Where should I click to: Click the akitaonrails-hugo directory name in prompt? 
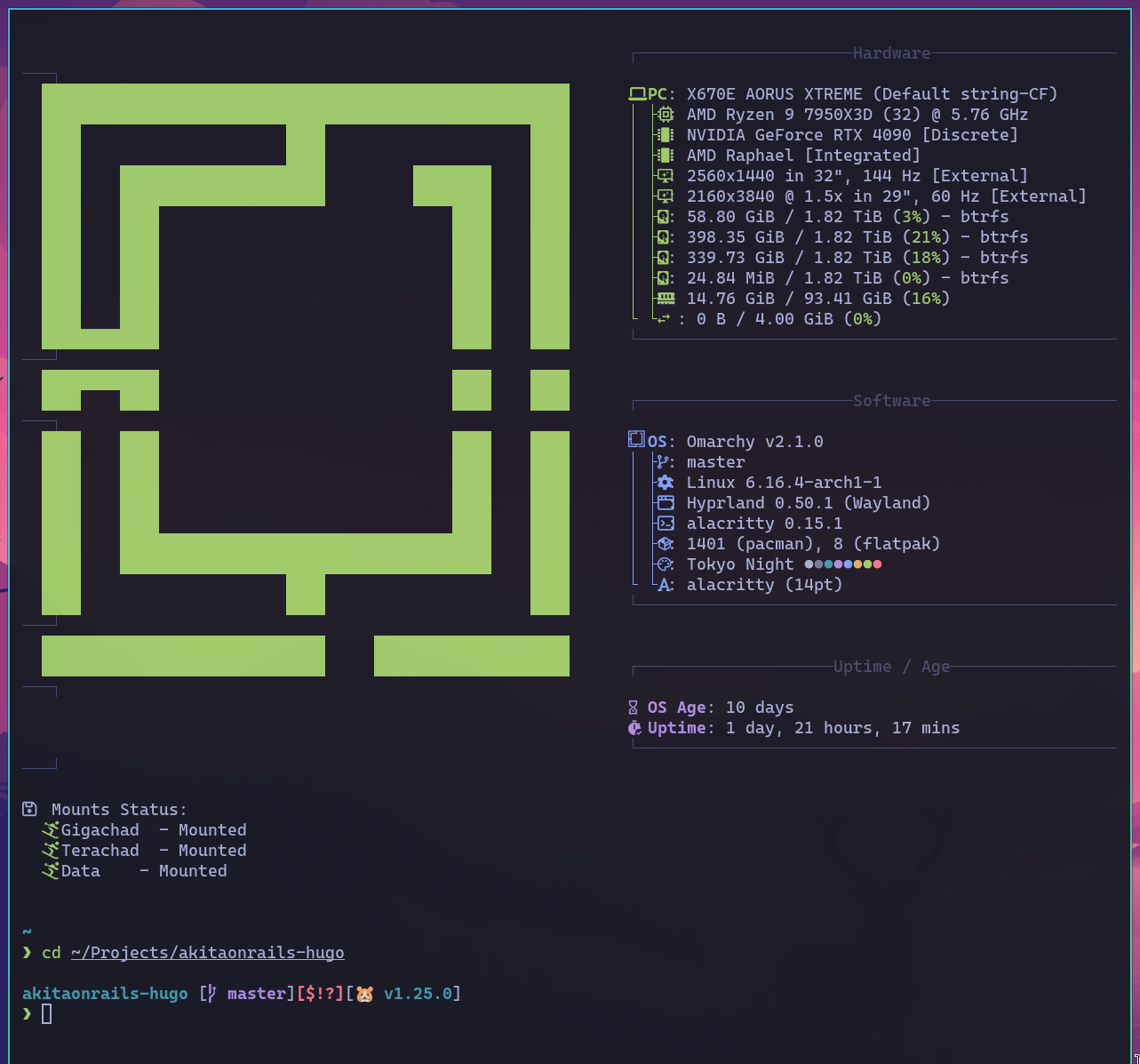click(x=105, y=994)
